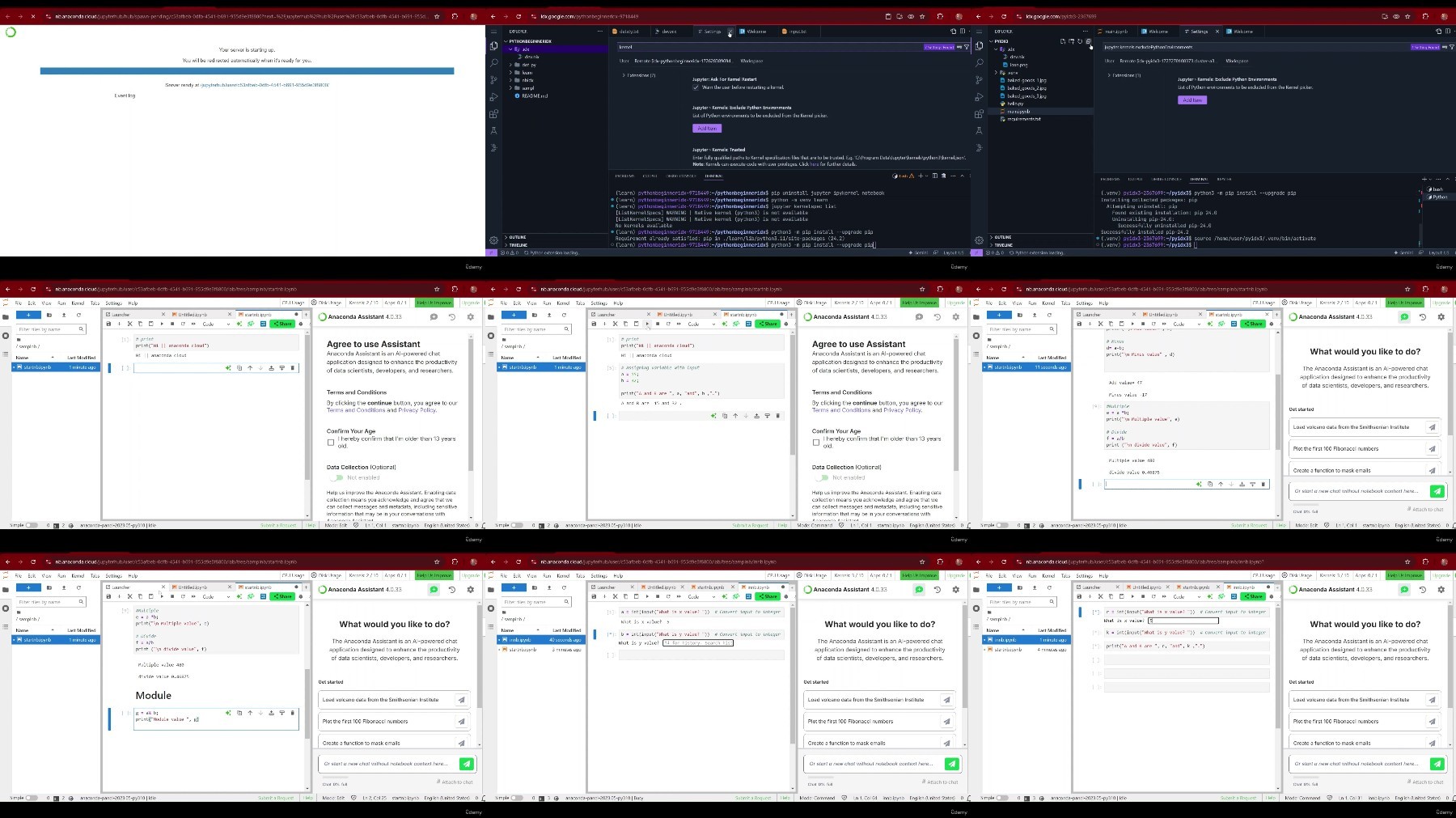Viewport: 1456px width, 818px height.
Task: Open Assistant settings gear in middle-left Jupyter frame
Action: point(470,316)
